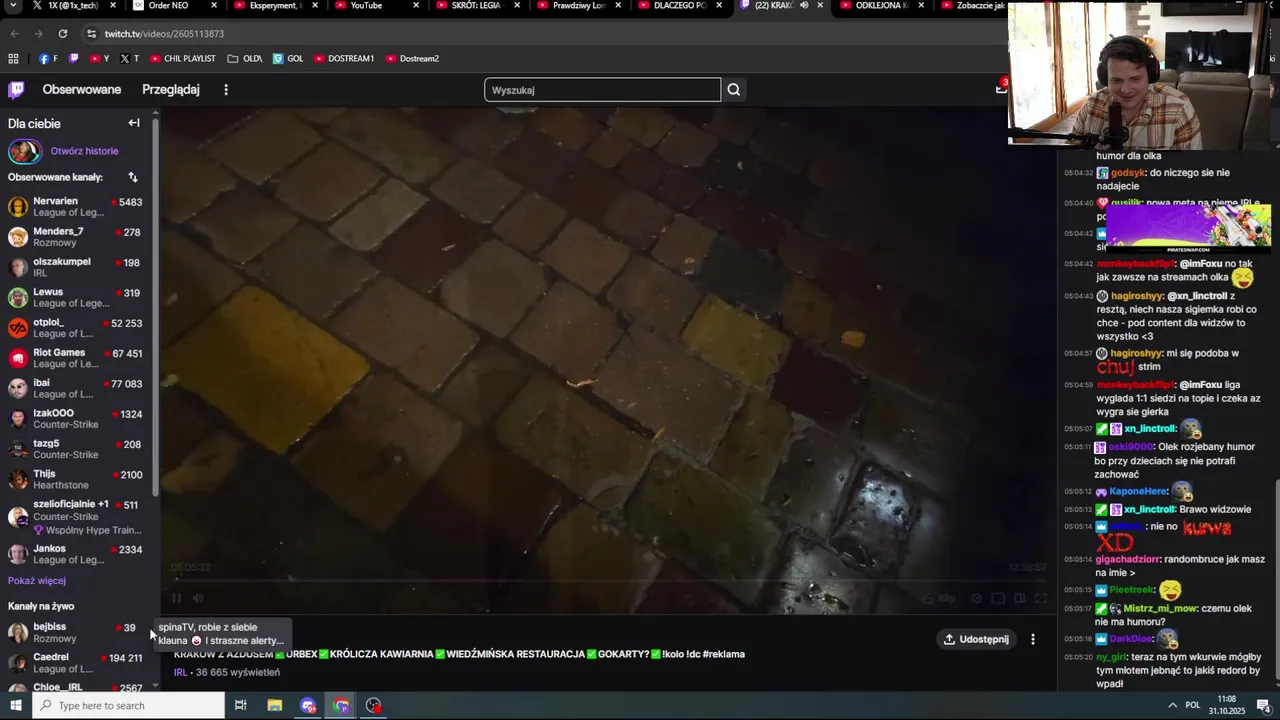1280x720 pixels.
Task: Open the stories avatar next to Otwórz historie
Action: coord(24,151)
